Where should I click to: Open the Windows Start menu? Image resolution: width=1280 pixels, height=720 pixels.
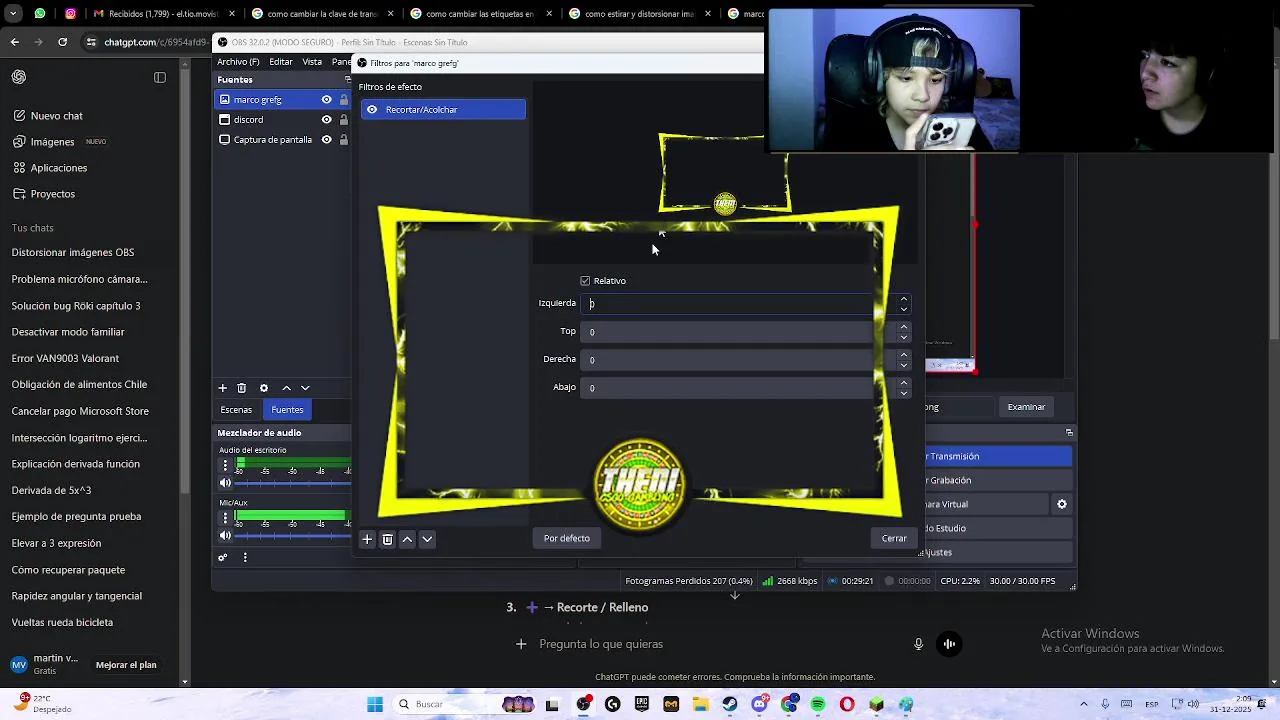pos(375,704)
